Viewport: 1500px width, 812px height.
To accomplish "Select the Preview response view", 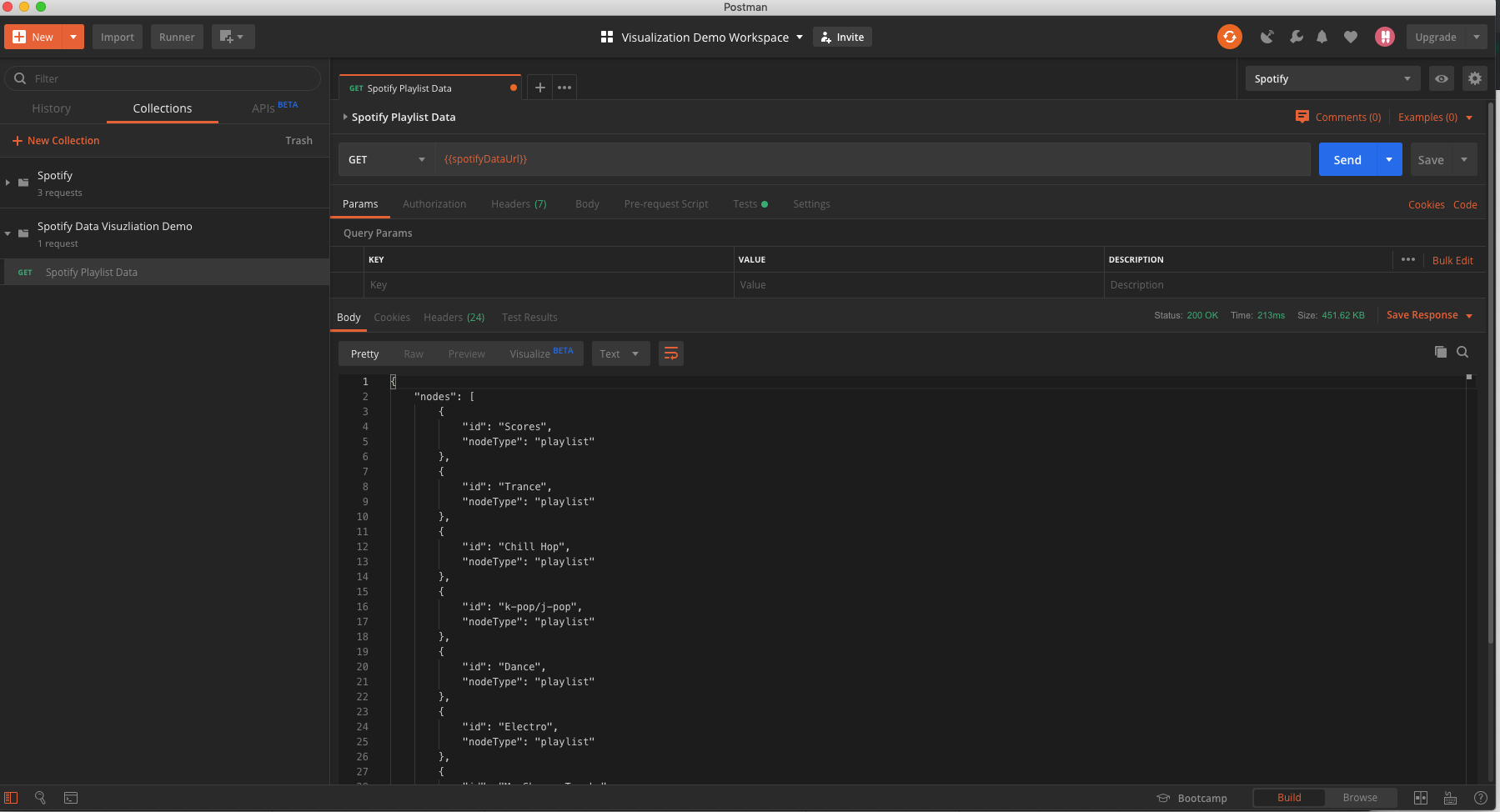I will tap(466, 353).
